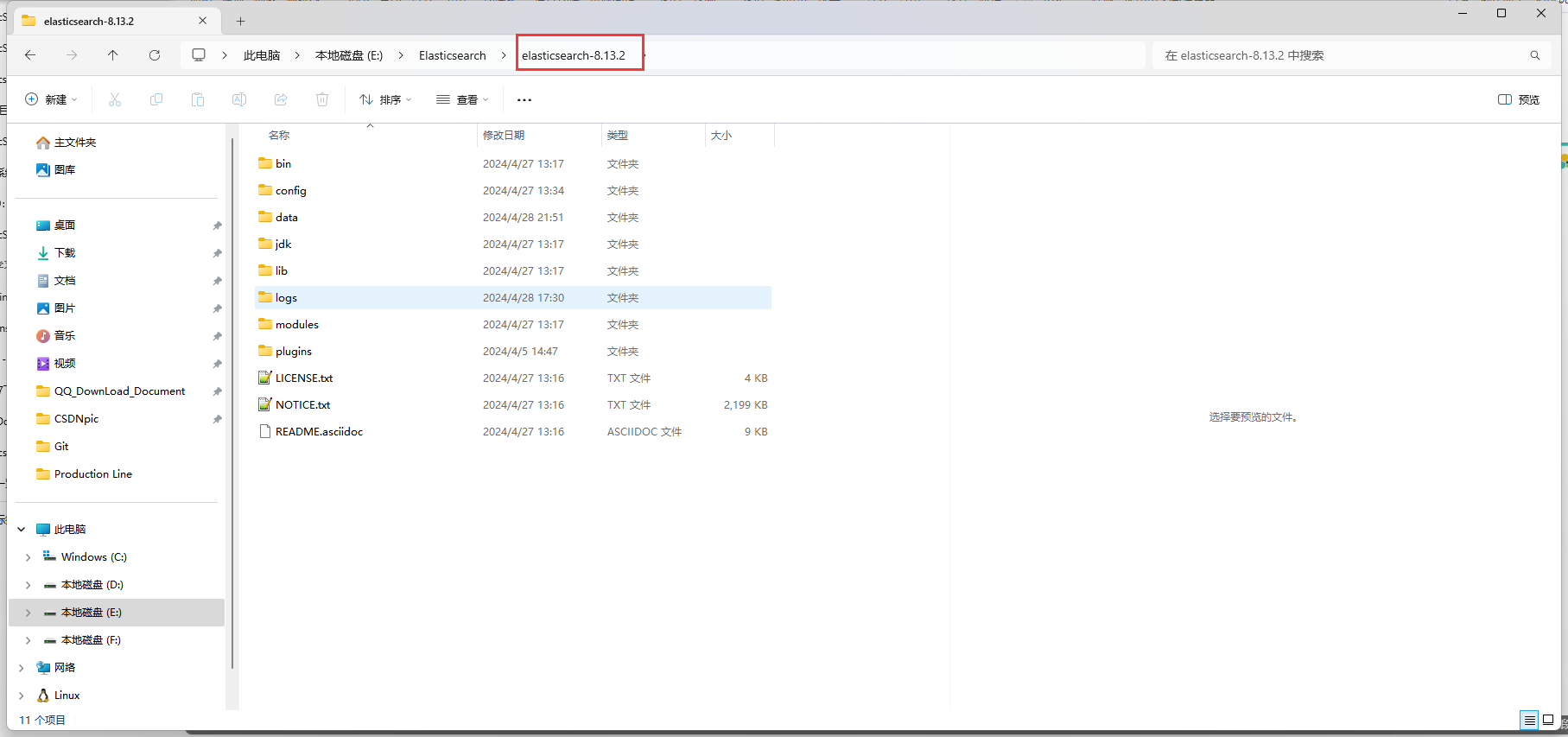Open the 查看 (View) dropdown
The width and height of the screenshot is (1568, 737).
click(462, 99)
